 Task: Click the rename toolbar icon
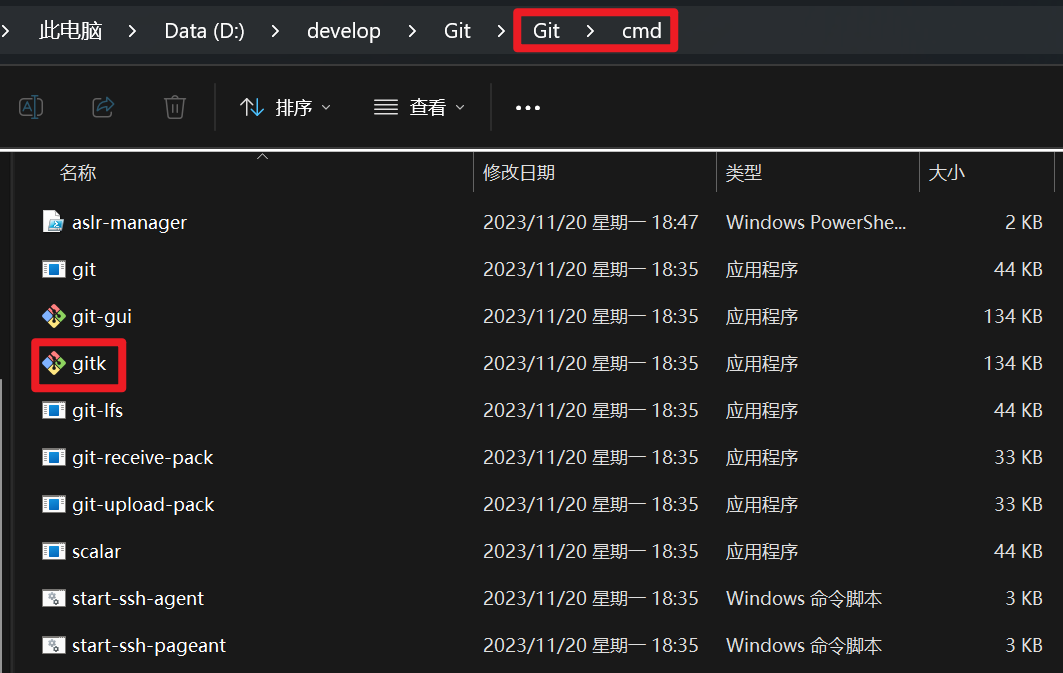click(x=31, y=107)
